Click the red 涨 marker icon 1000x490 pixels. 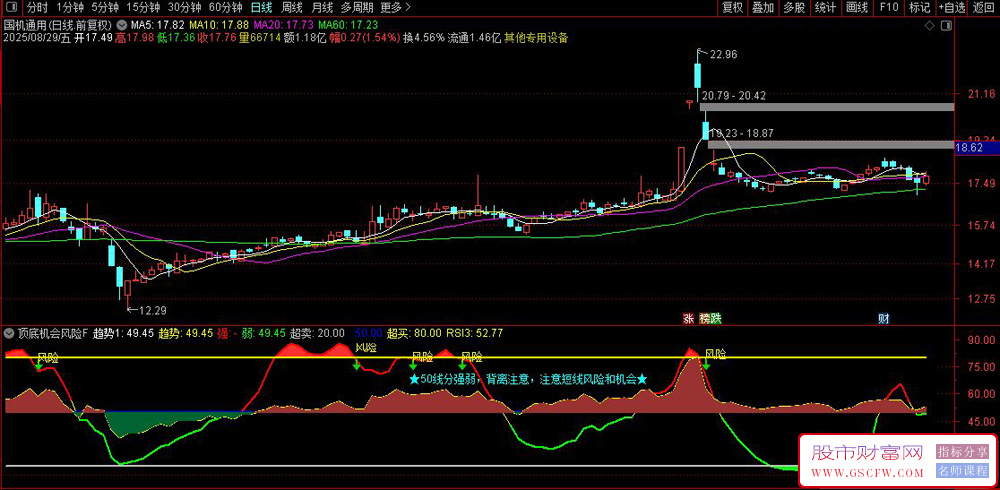[689, 318]
